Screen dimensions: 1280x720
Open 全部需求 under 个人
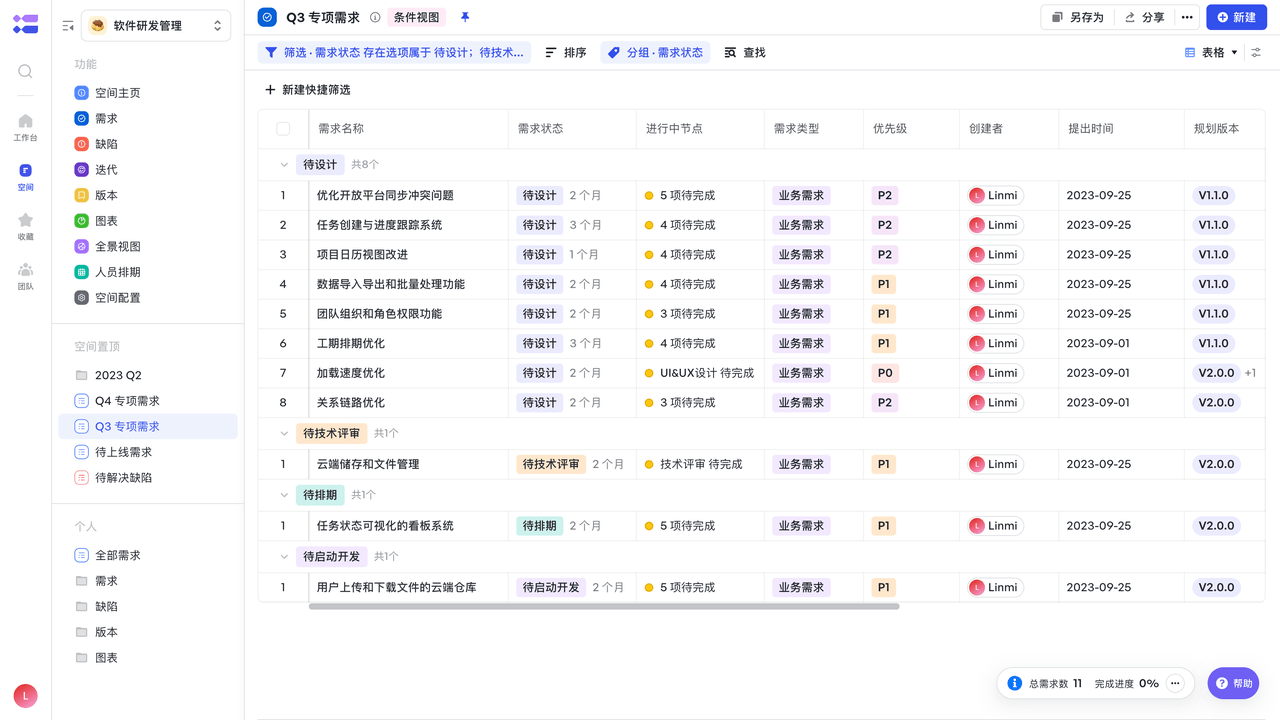point(107,555)
